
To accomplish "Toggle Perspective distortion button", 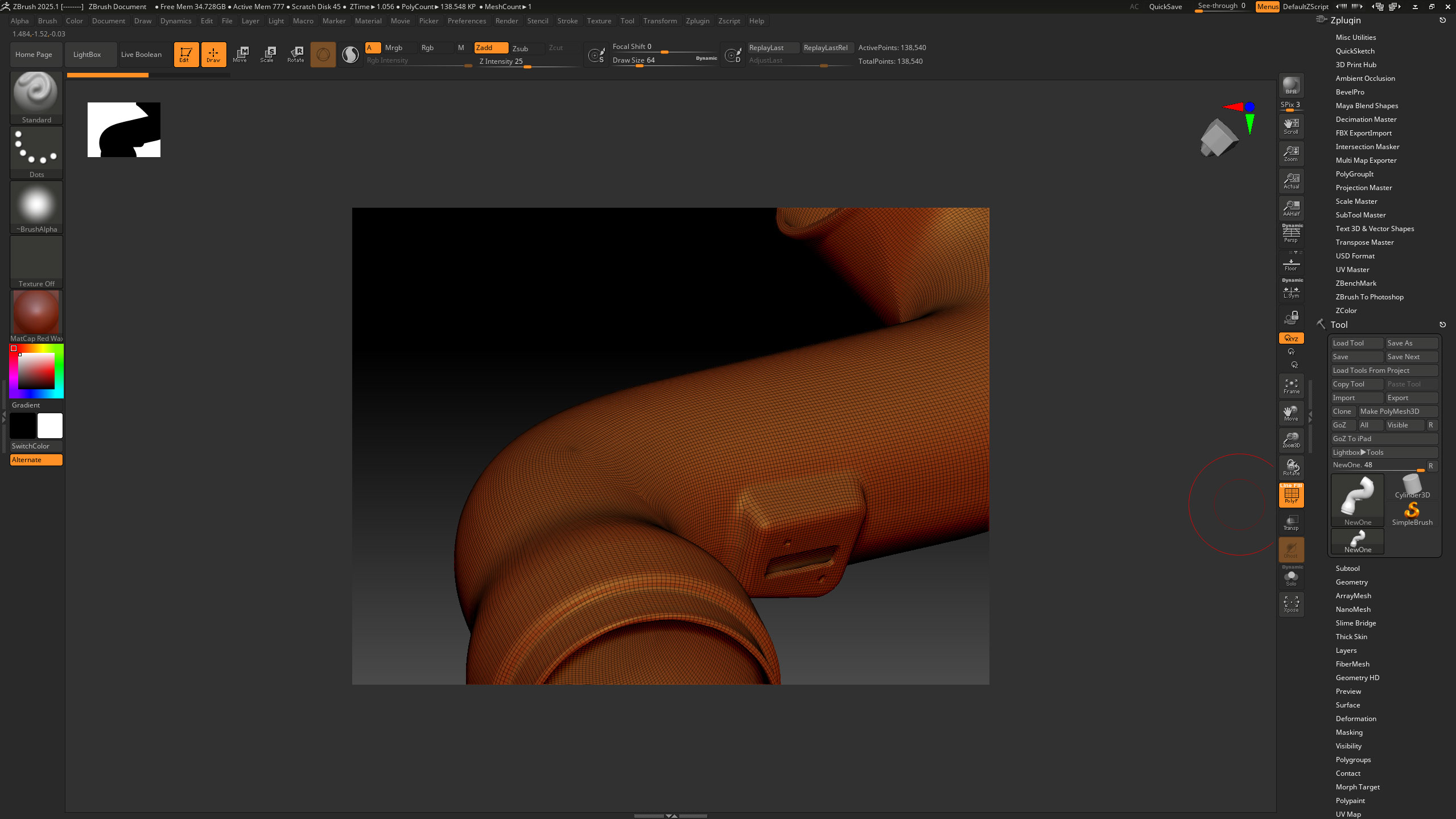I will 1291,233.
